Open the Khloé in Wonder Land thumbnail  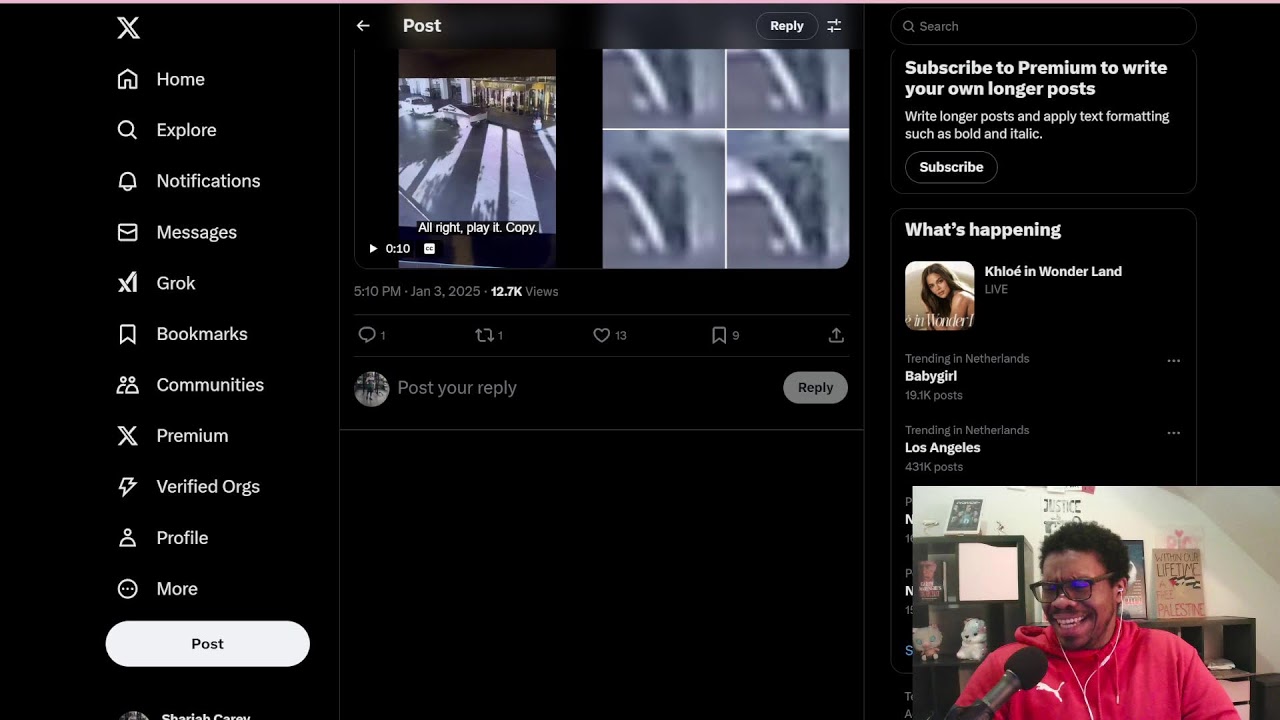(939, 295)
